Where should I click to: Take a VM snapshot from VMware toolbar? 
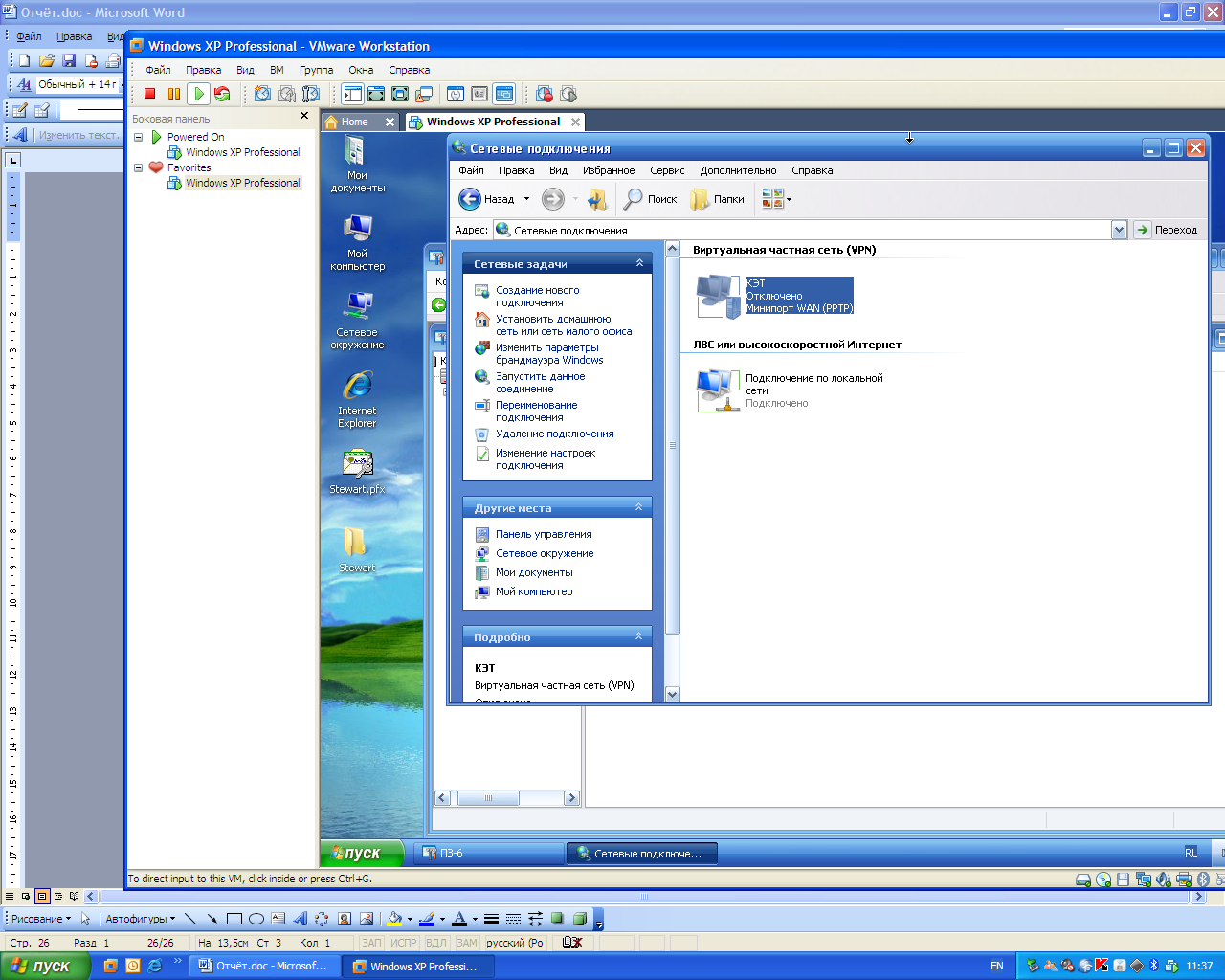262,94
